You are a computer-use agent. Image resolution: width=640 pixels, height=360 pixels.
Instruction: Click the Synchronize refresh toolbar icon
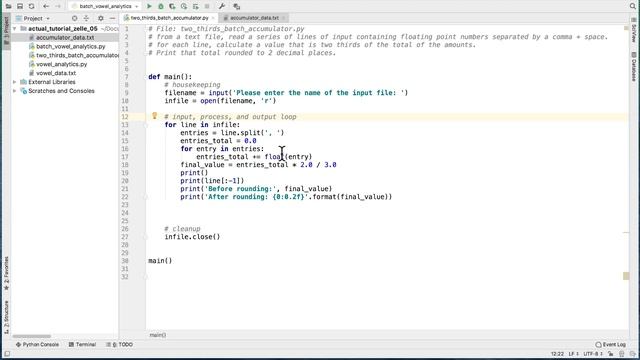point(31,6)
